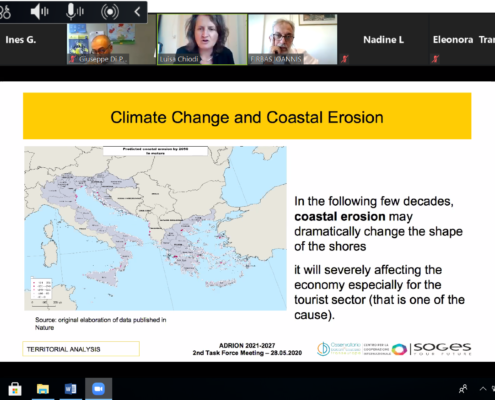Viewport: 495px width, 400px height.
Task: Select Luisa Chiodi video tile
Action: coord(202,39)
